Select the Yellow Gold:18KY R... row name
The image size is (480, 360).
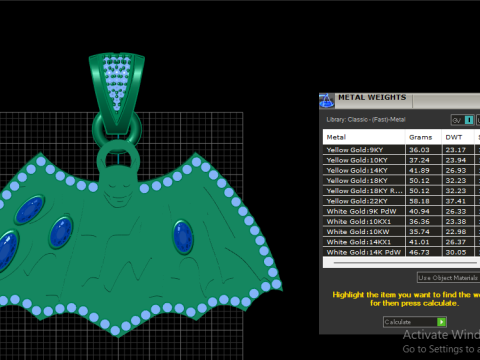[365, 191]
